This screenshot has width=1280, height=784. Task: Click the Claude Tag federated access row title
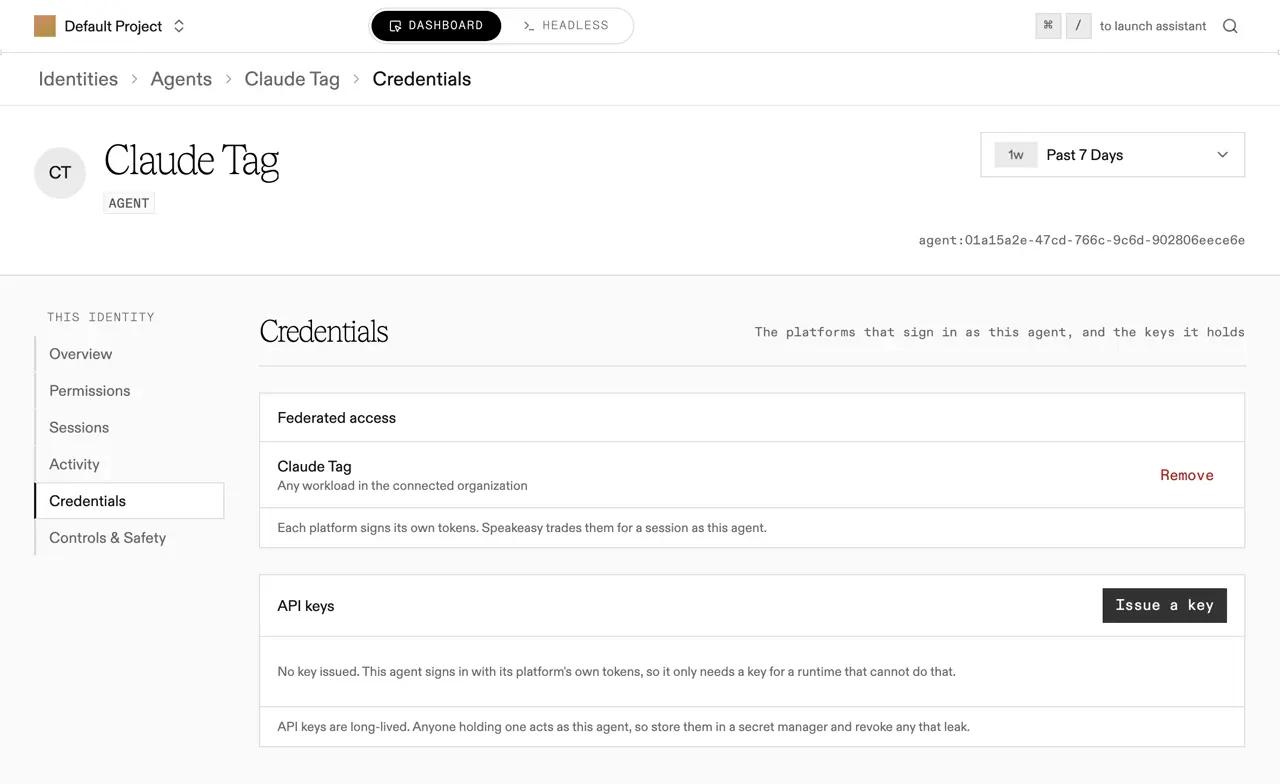[x=314, y=466]
